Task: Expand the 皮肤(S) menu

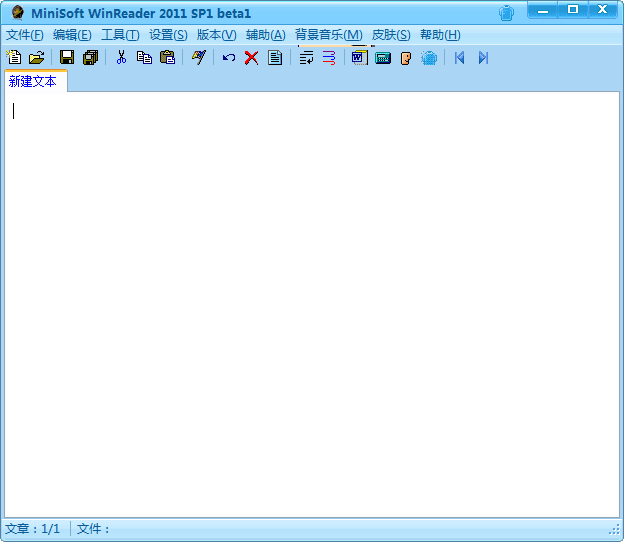Action: coord(391,35)
